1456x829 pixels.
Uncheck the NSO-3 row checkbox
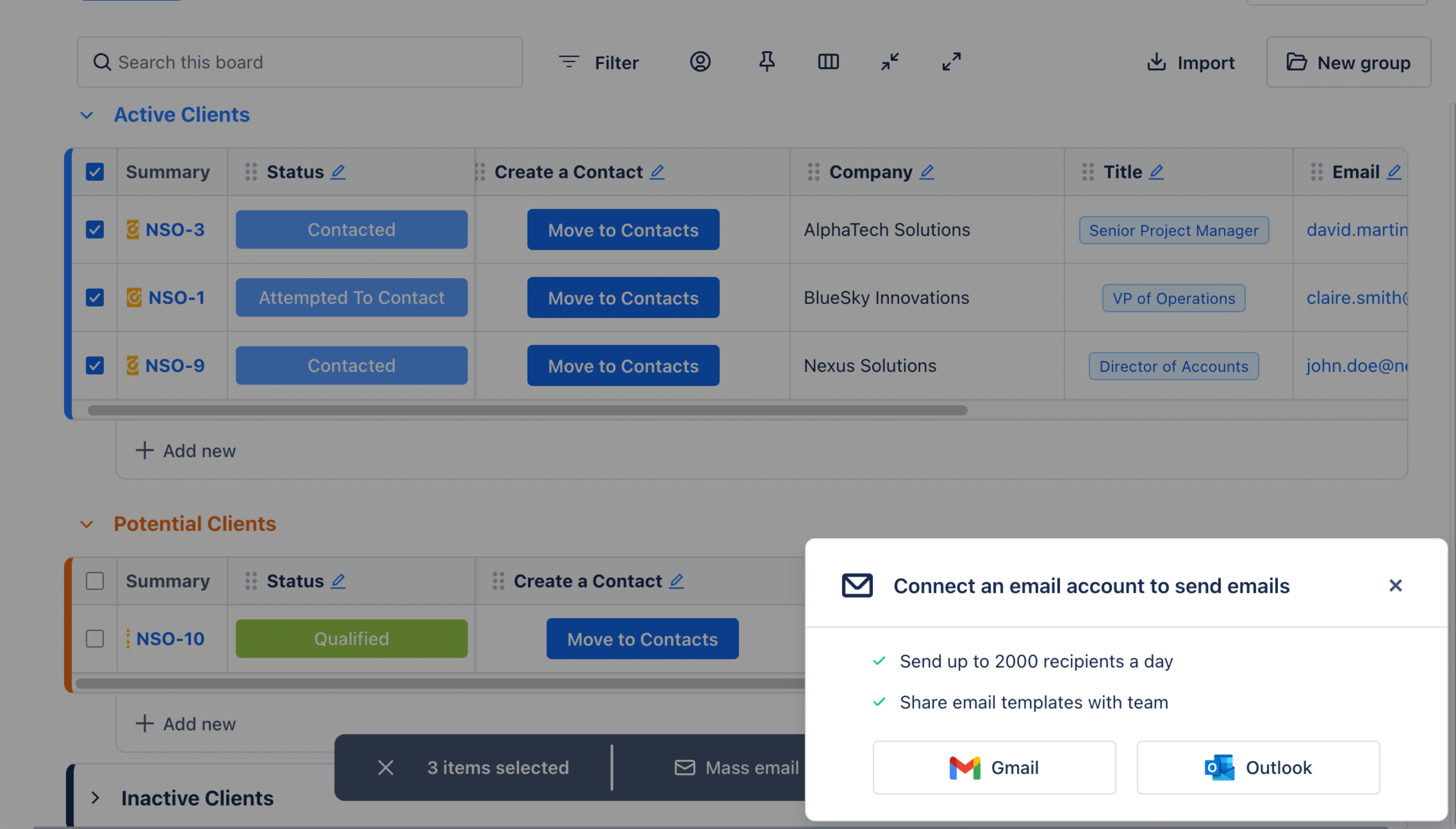pyautogui.click(x=95, y=229)
